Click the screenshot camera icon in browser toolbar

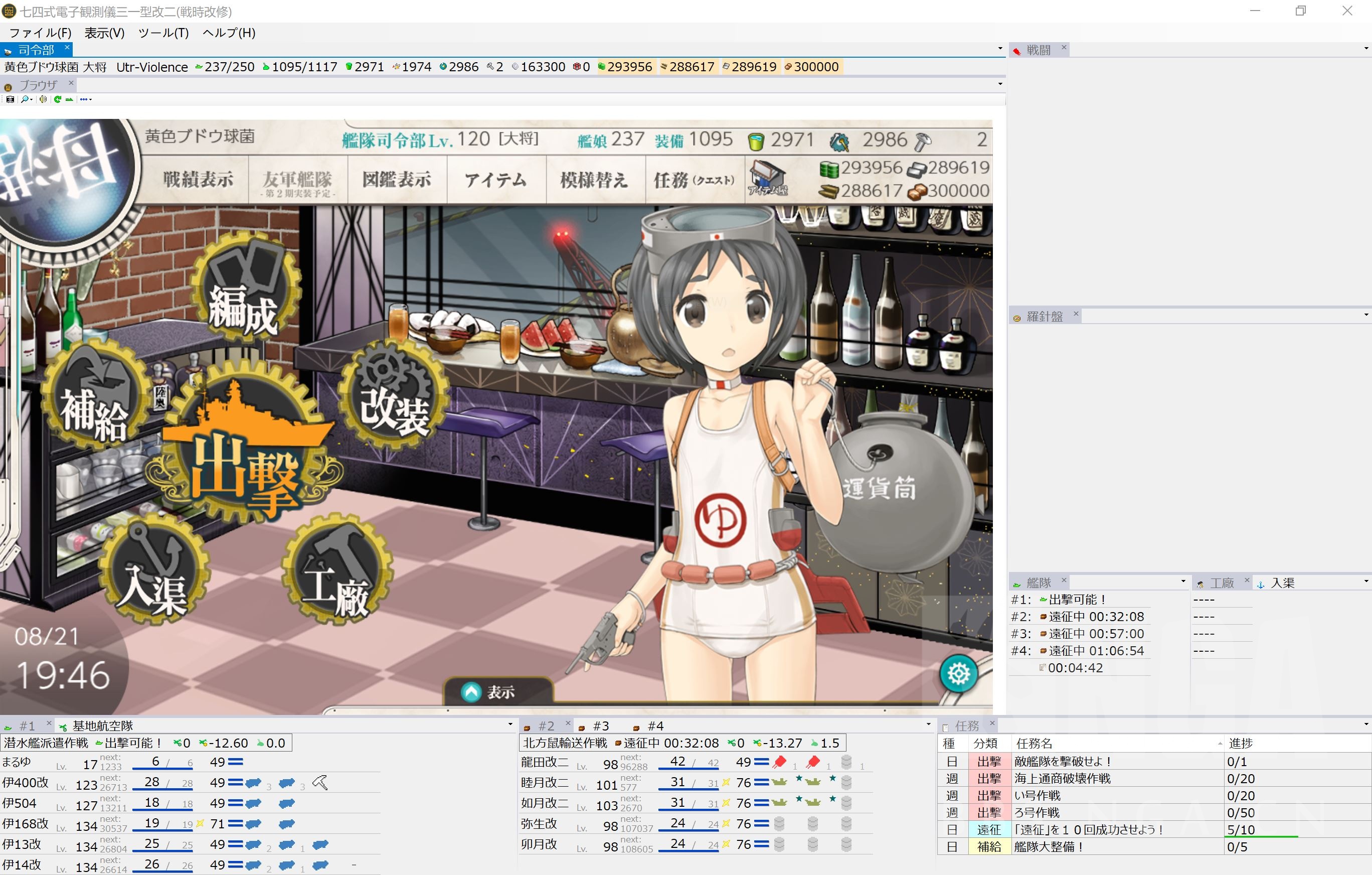pos(10,99)
